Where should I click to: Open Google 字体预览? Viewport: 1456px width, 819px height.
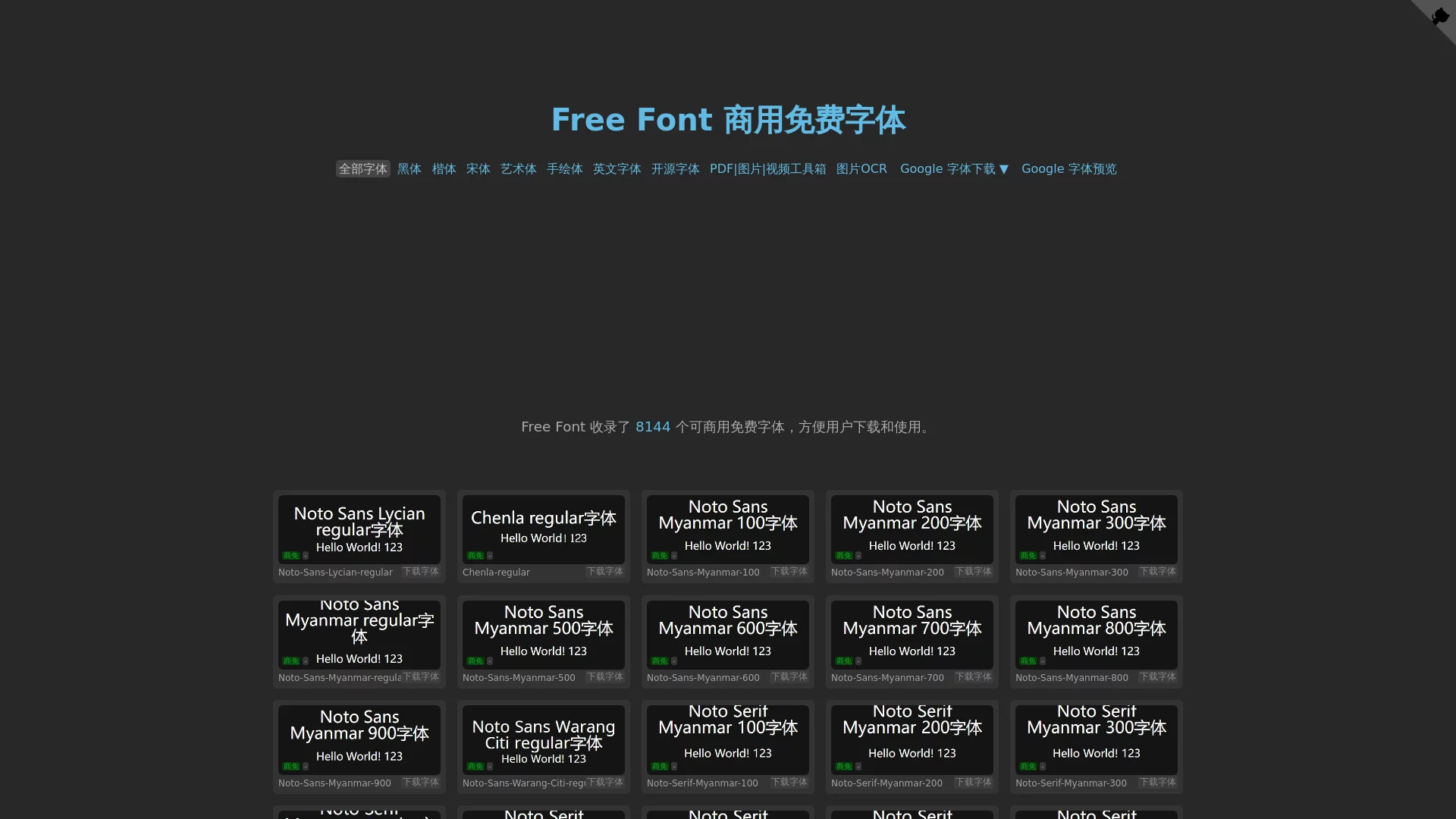(x=1068, y=169)
